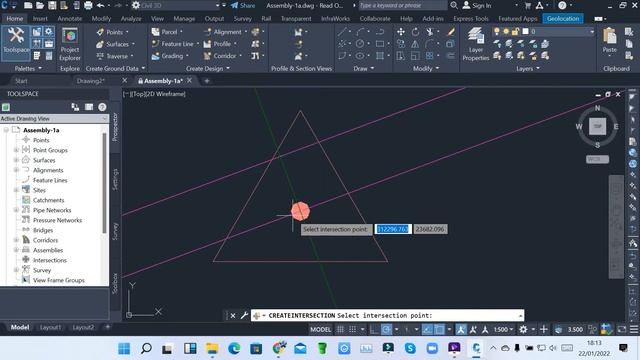Toggle the layer 0 lock icon
The image size is (640, 360).
(x=516, y=31)
